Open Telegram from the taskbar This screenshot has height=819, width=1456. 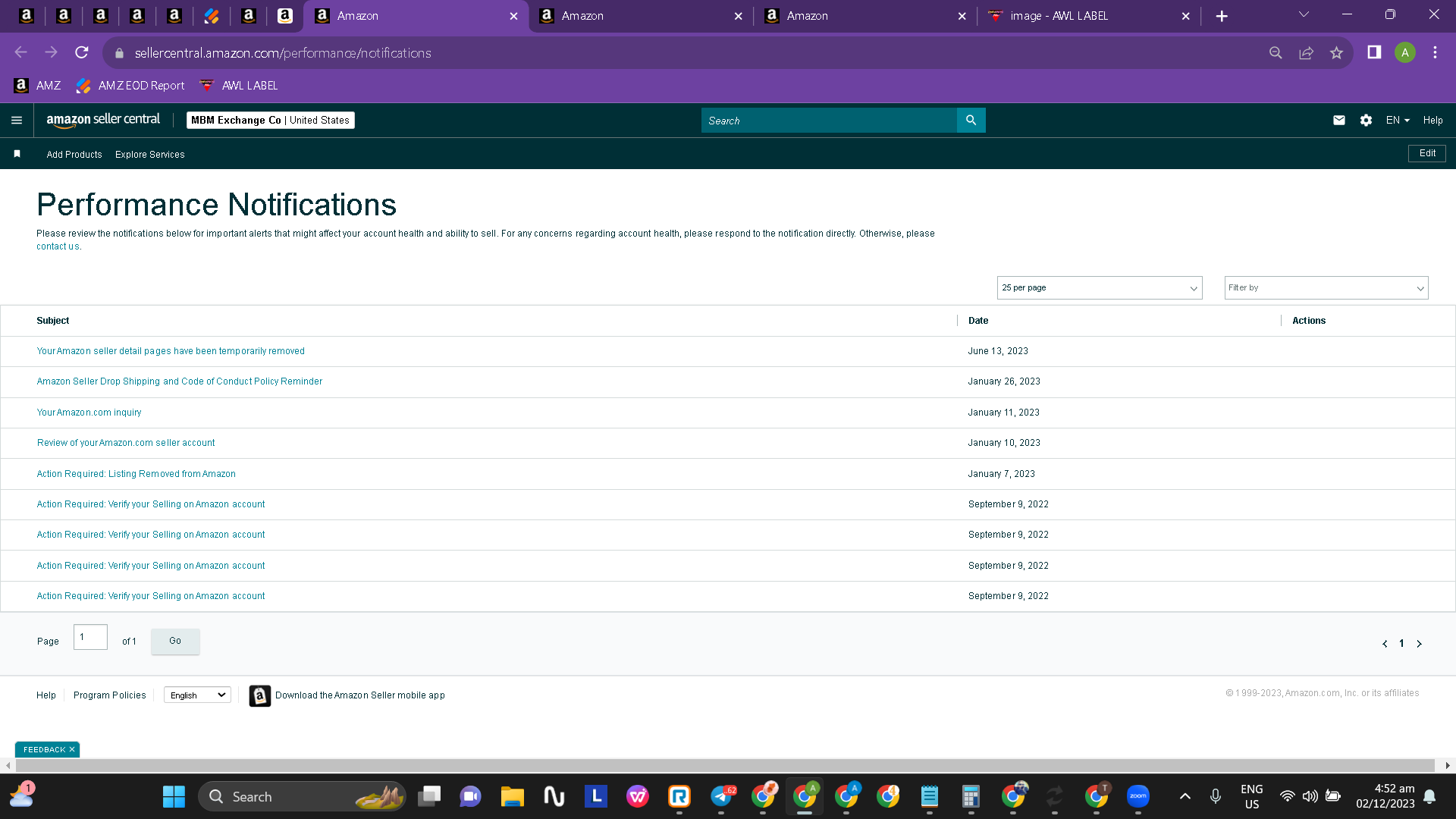click(x=722, y=796)
